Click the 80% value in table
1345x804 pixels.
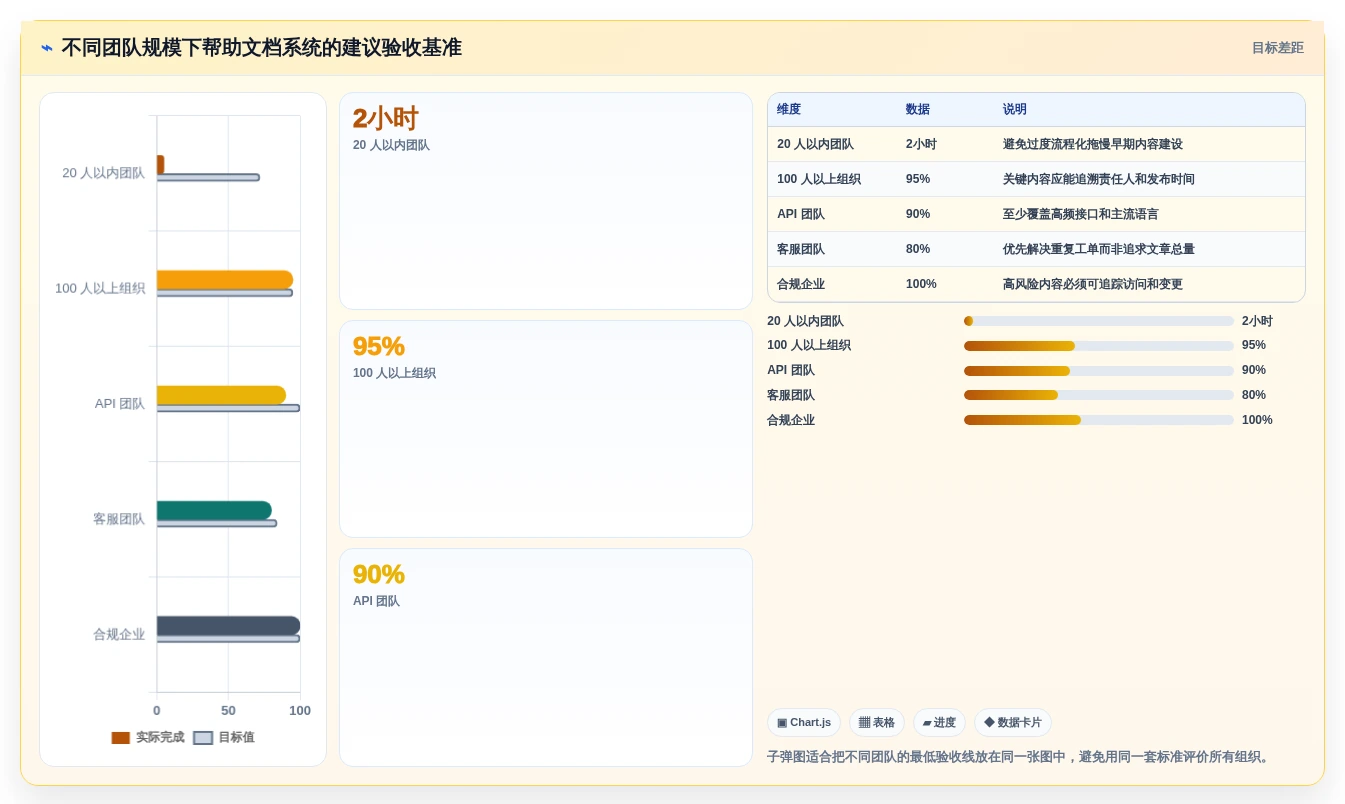[x=918, y=250]
